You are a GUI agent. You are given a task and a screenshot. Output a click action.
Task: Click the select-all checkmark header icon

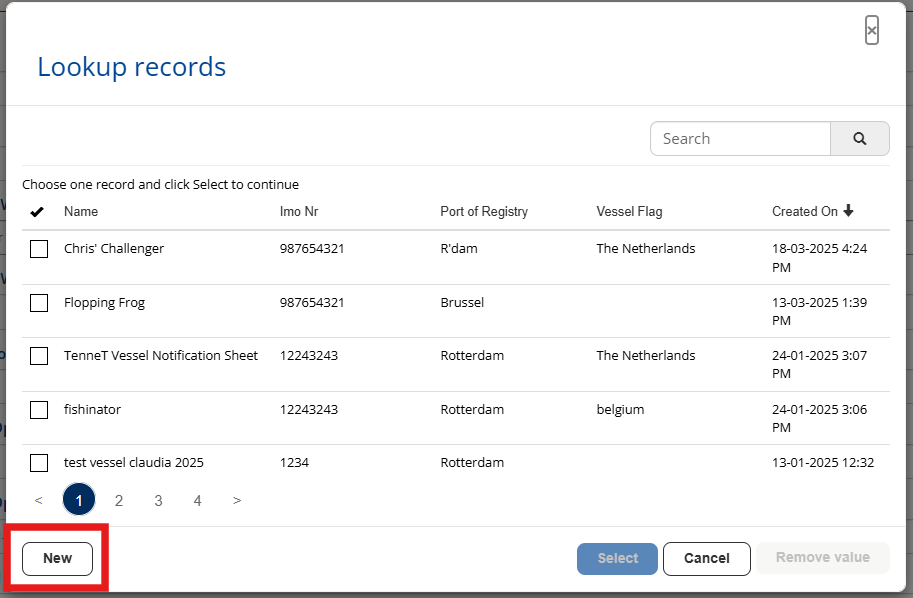click(x=38, y=212)
